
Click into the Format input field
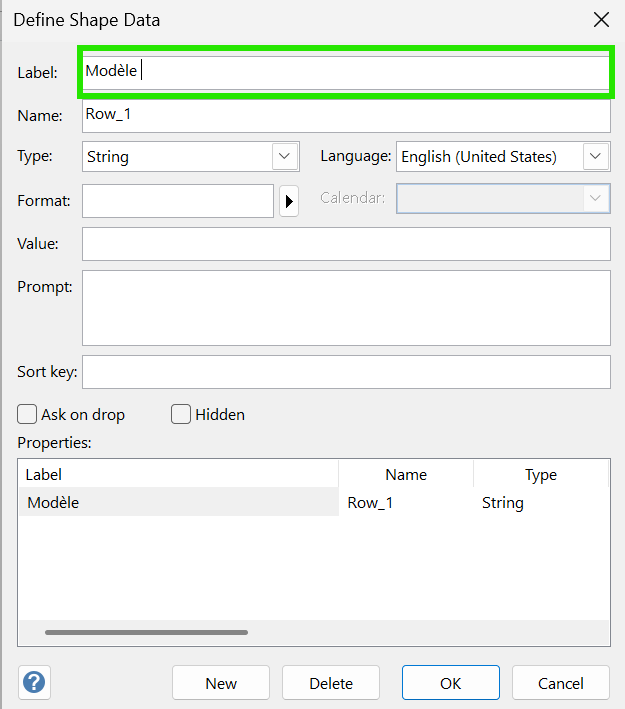click(x=178, y=201)
